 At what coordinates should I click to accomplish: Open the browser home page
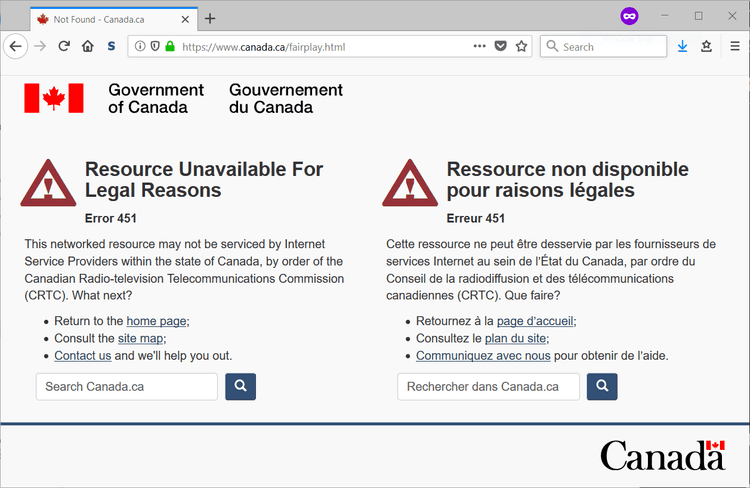click(88, 46)
